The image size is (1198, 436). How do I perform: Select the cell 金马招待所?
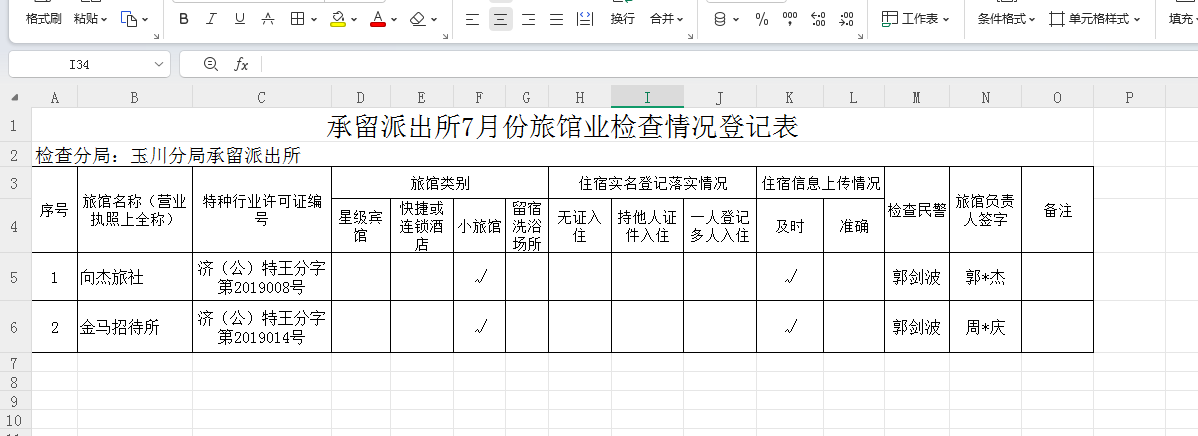134,327
